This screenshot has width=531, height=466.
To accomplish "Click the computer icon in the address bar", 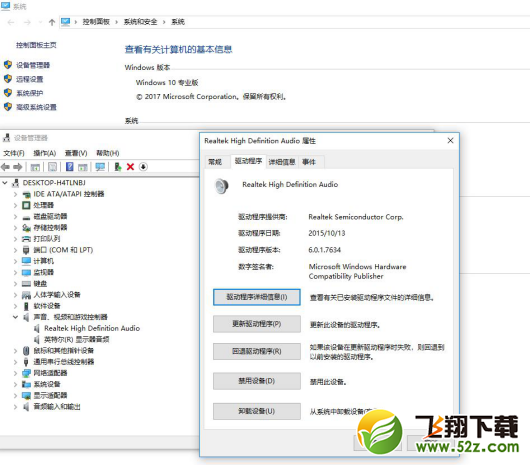I will [66, 22].
